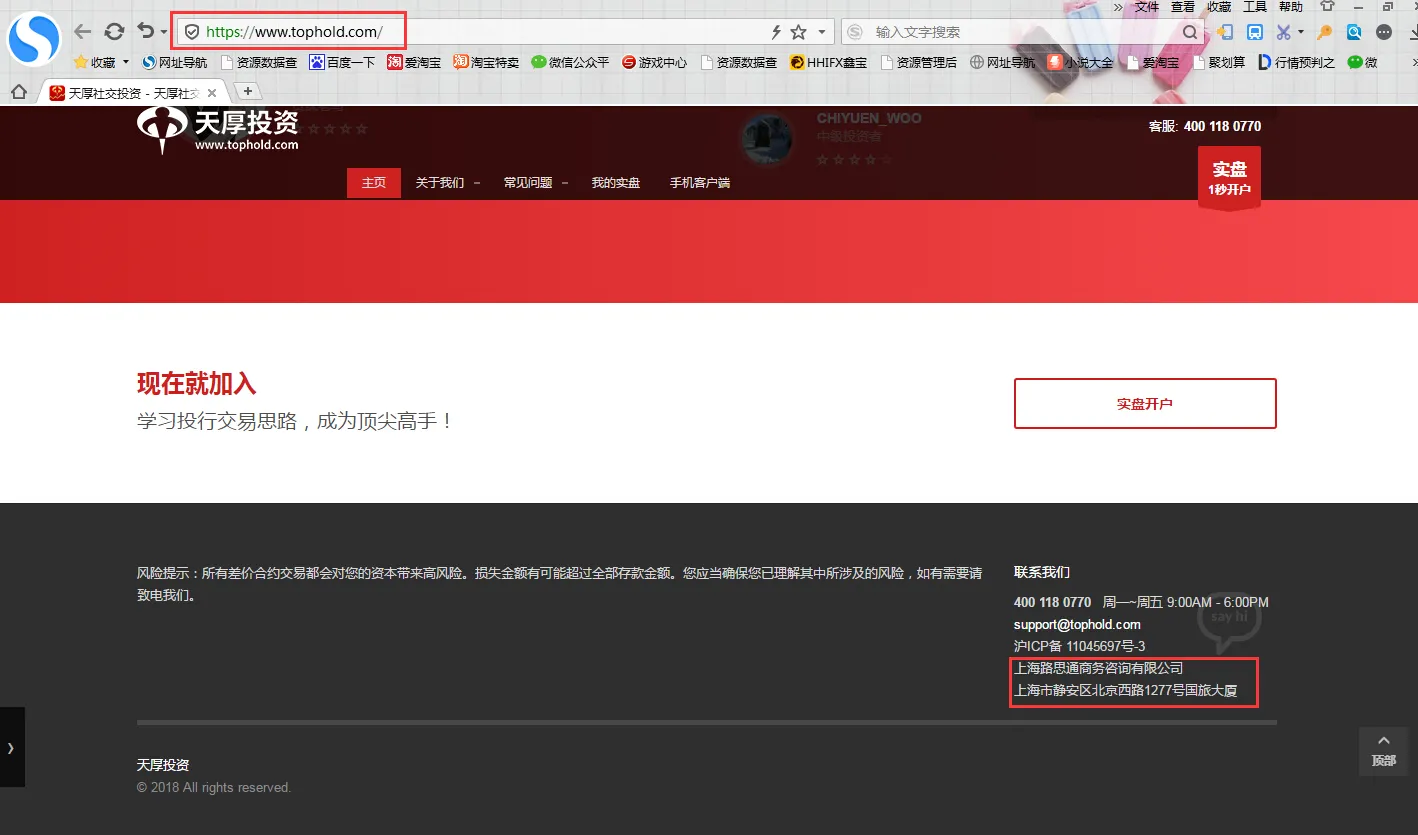Open the 百度一下 bookmark
The image size is (1418, 835).
coord(342,62)
